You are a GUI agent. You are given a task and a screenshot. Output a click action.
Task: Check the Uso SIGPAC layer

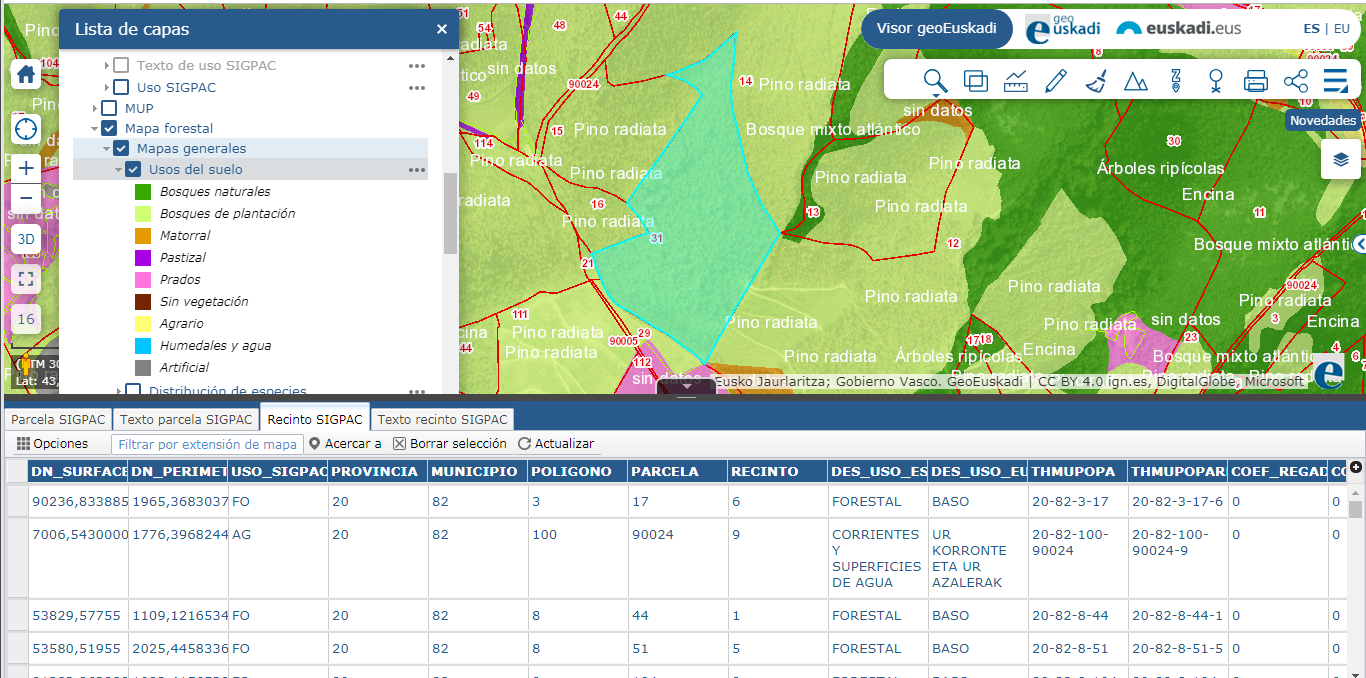tap(121, 87)
